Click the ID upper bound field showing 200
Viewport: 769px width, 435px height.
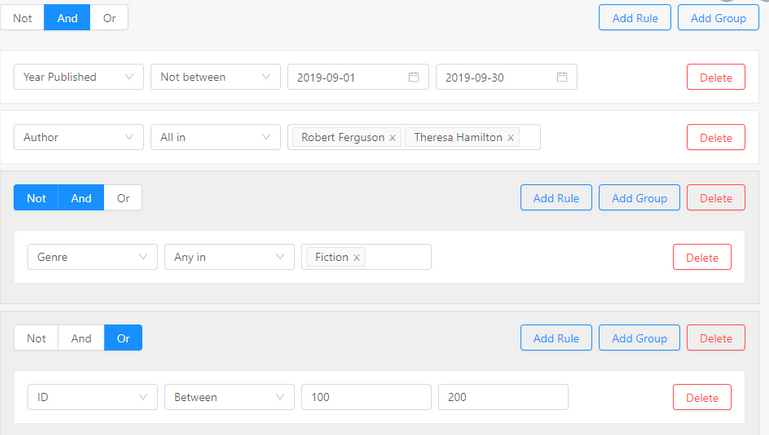[502, 397]
